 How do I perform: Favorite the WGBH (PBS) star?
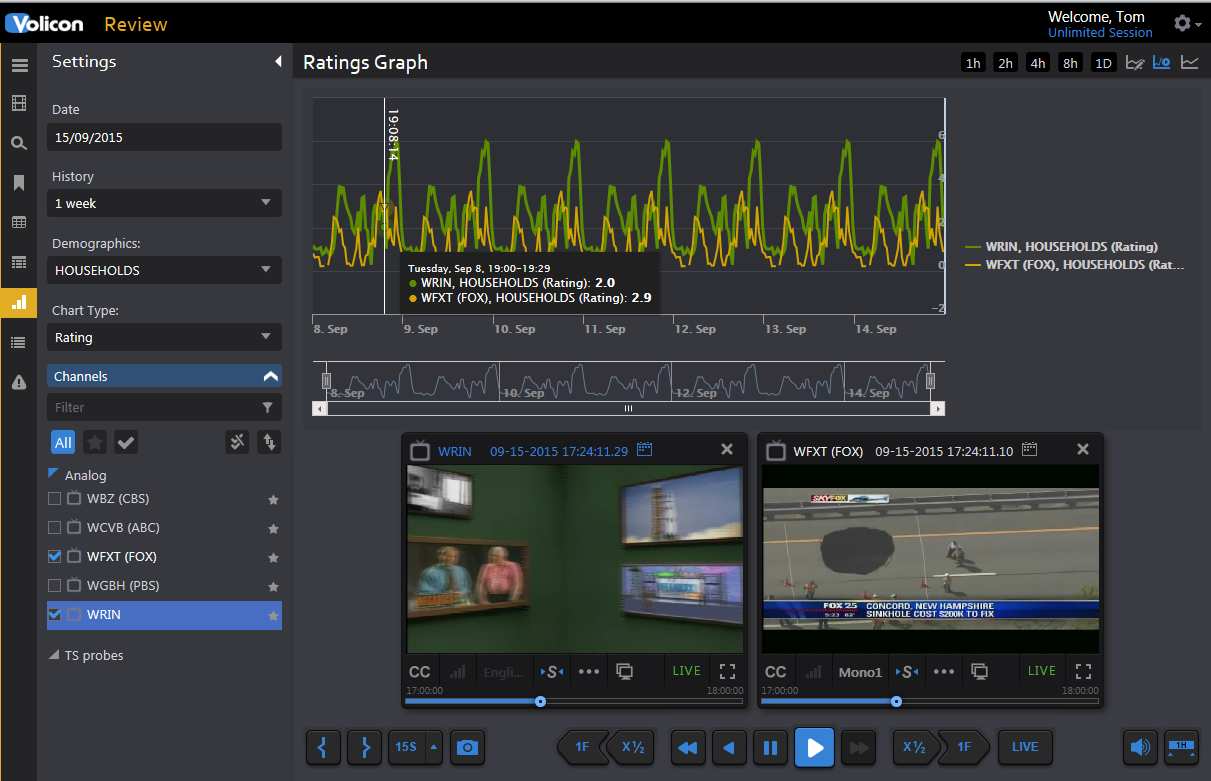point(273,586)
